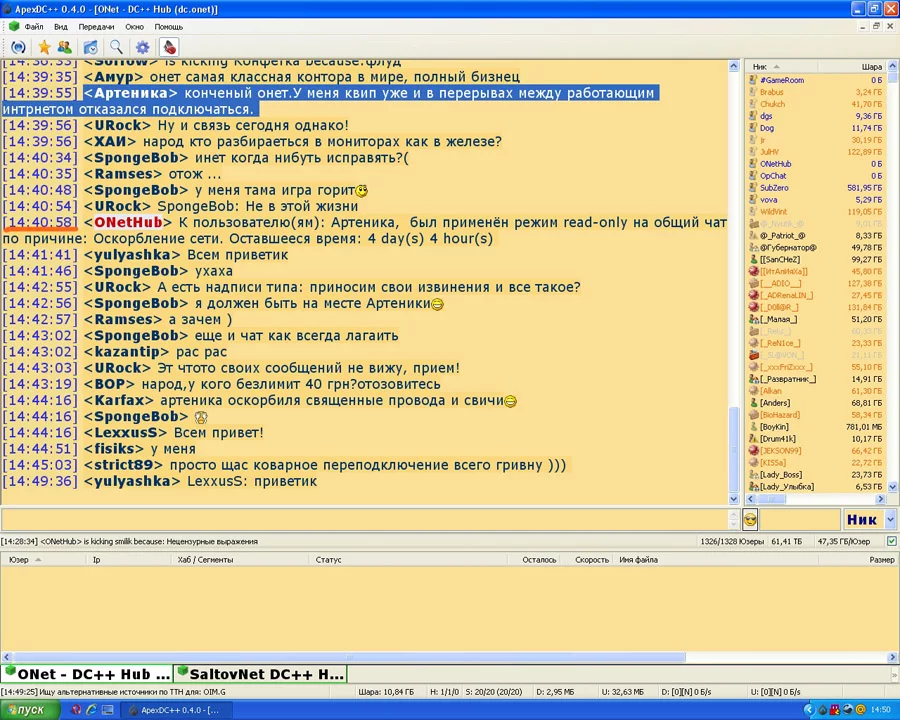Image resolution: width=900 pixels, height=720 pixels.
Task: Click the chat message input field
Action: pos(368,519)
